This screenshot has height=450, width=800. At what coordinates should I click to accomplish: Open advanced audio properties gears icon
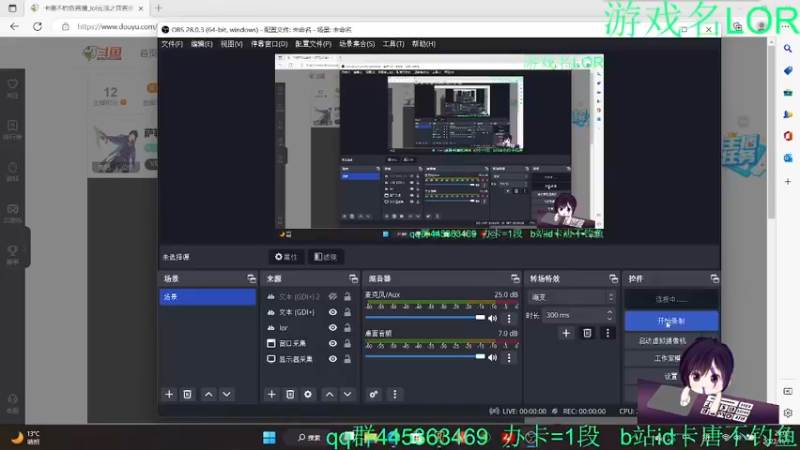(x=374, y=394)
